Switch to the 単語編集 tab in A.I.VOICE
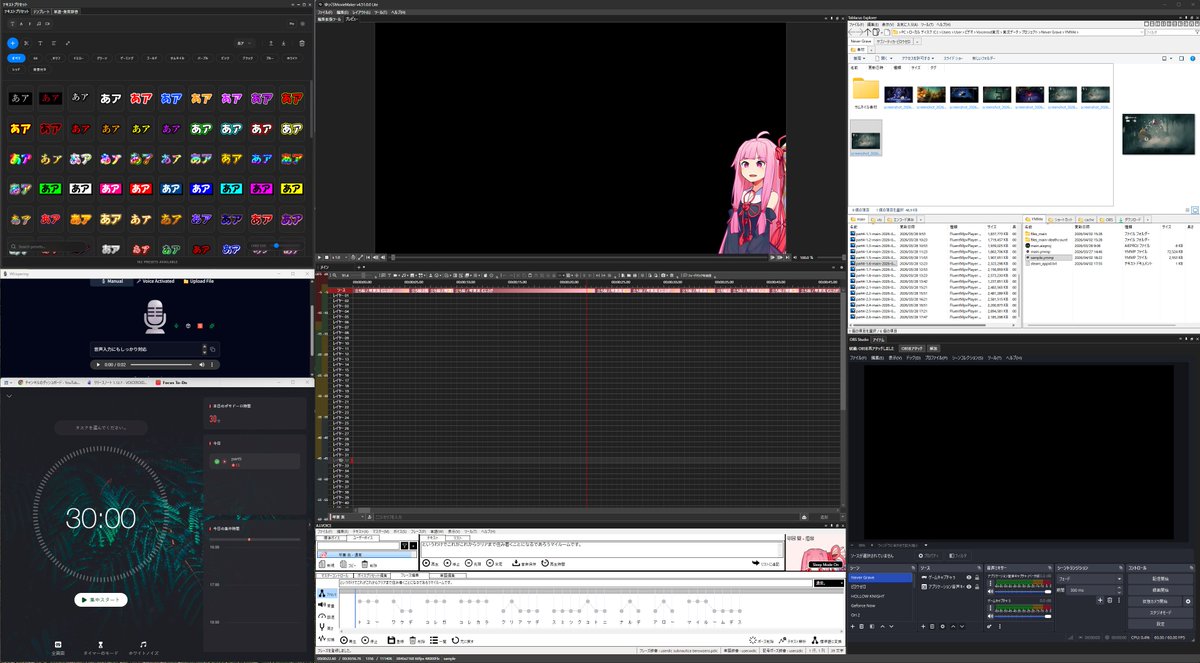Viewport: 1200px width, 663px height. pos(447,575)
